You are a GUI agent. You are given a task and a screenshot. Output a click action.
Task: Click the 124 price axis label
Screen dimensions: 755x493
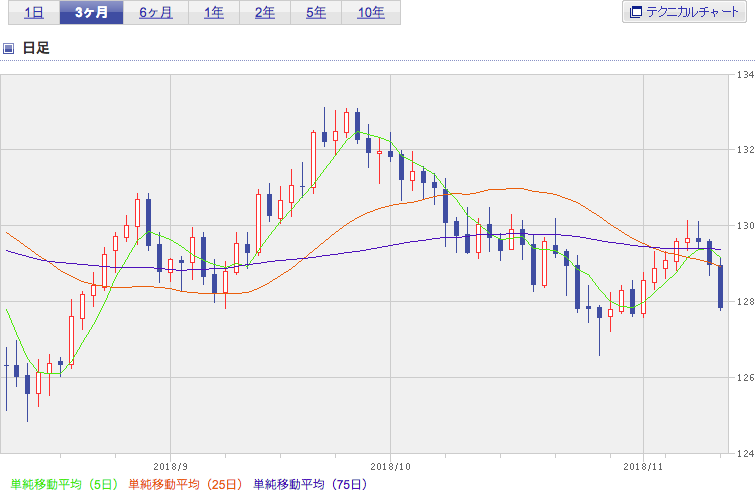[x=745, y=453]
